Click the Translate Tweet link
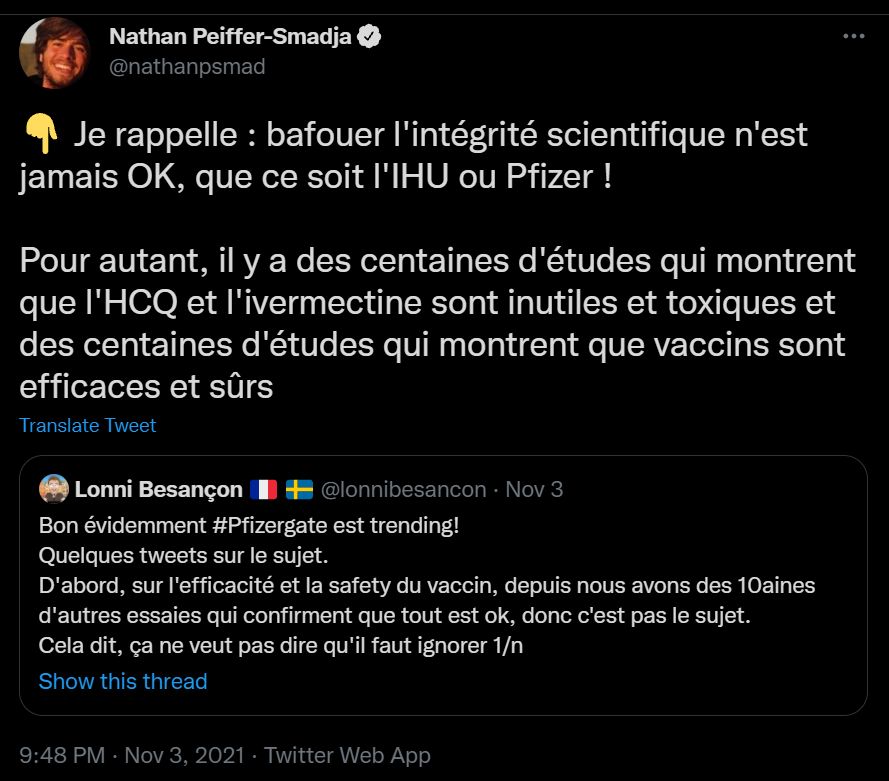 [x=88, y=425]
